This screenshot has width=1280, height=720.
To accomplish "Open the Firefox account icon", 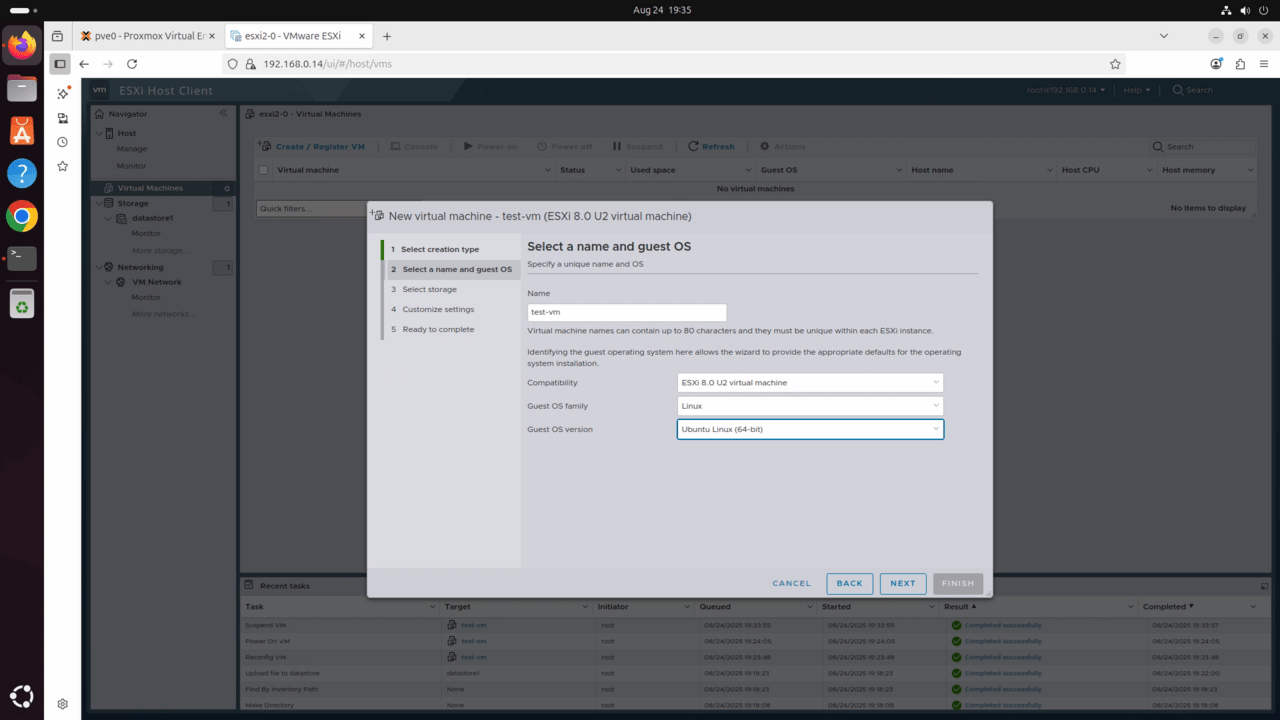I will (1216, 64).
